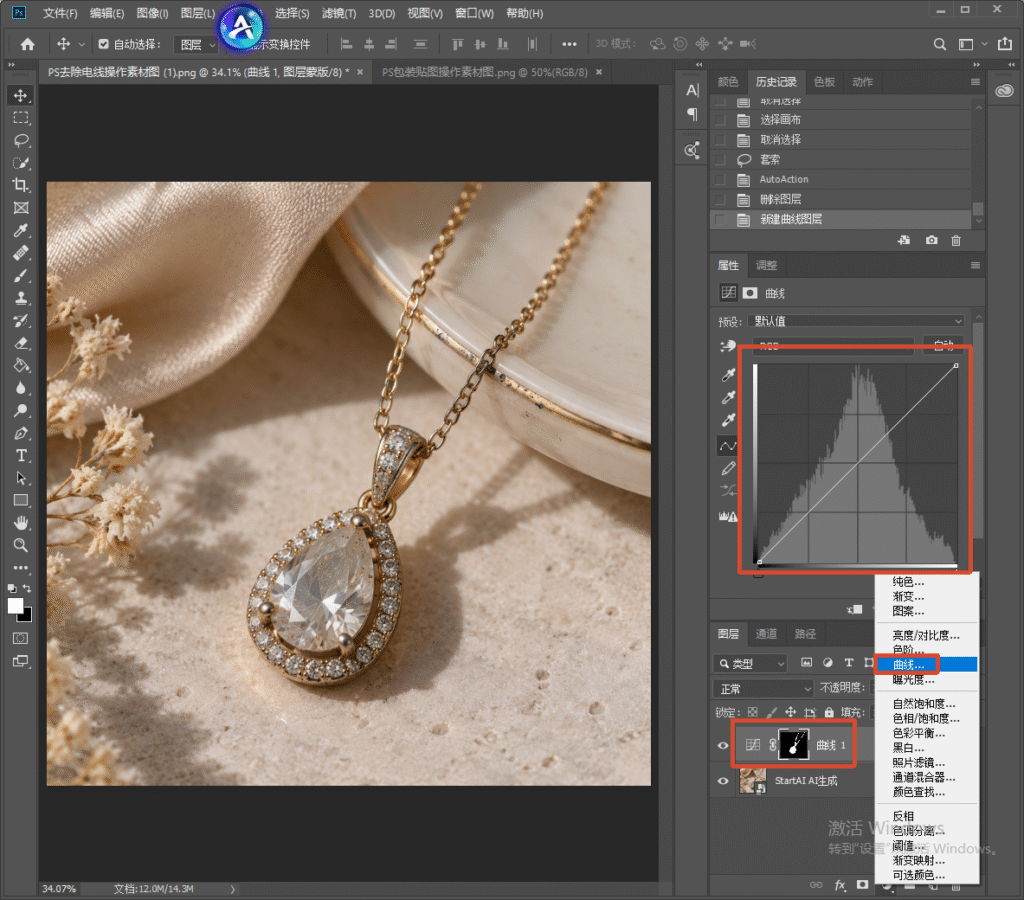This screenshot has width=1024, height=900.
Task: Open the 滤镜(T) menu
Action: (x=339, y=13)
